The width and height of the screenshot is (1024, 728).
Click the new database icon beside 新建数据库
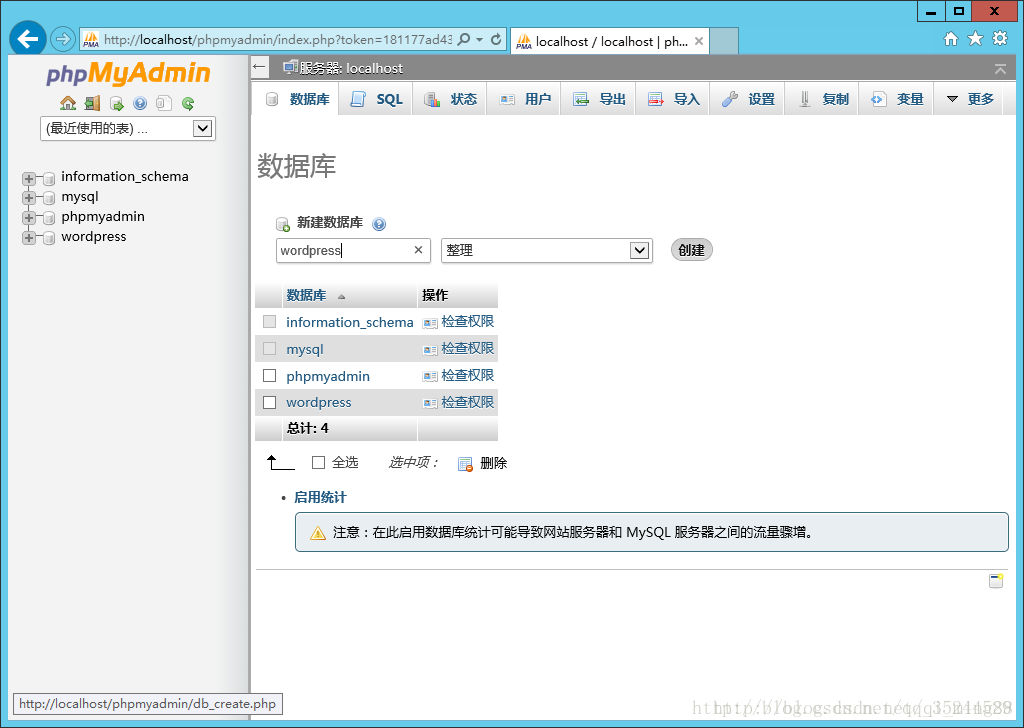pos(285,221)
